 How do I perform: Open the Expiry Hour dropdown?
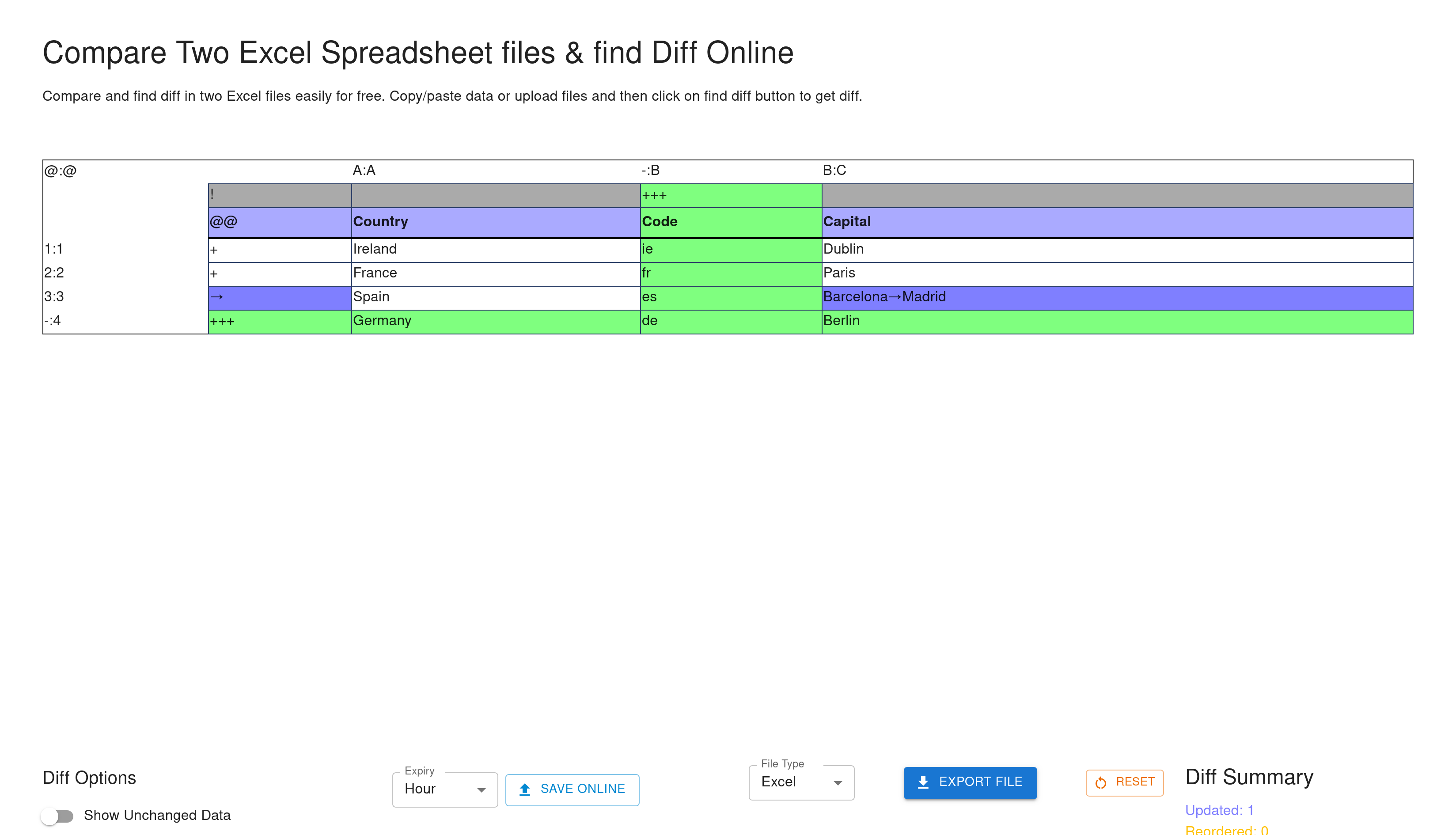coord(444,789)
